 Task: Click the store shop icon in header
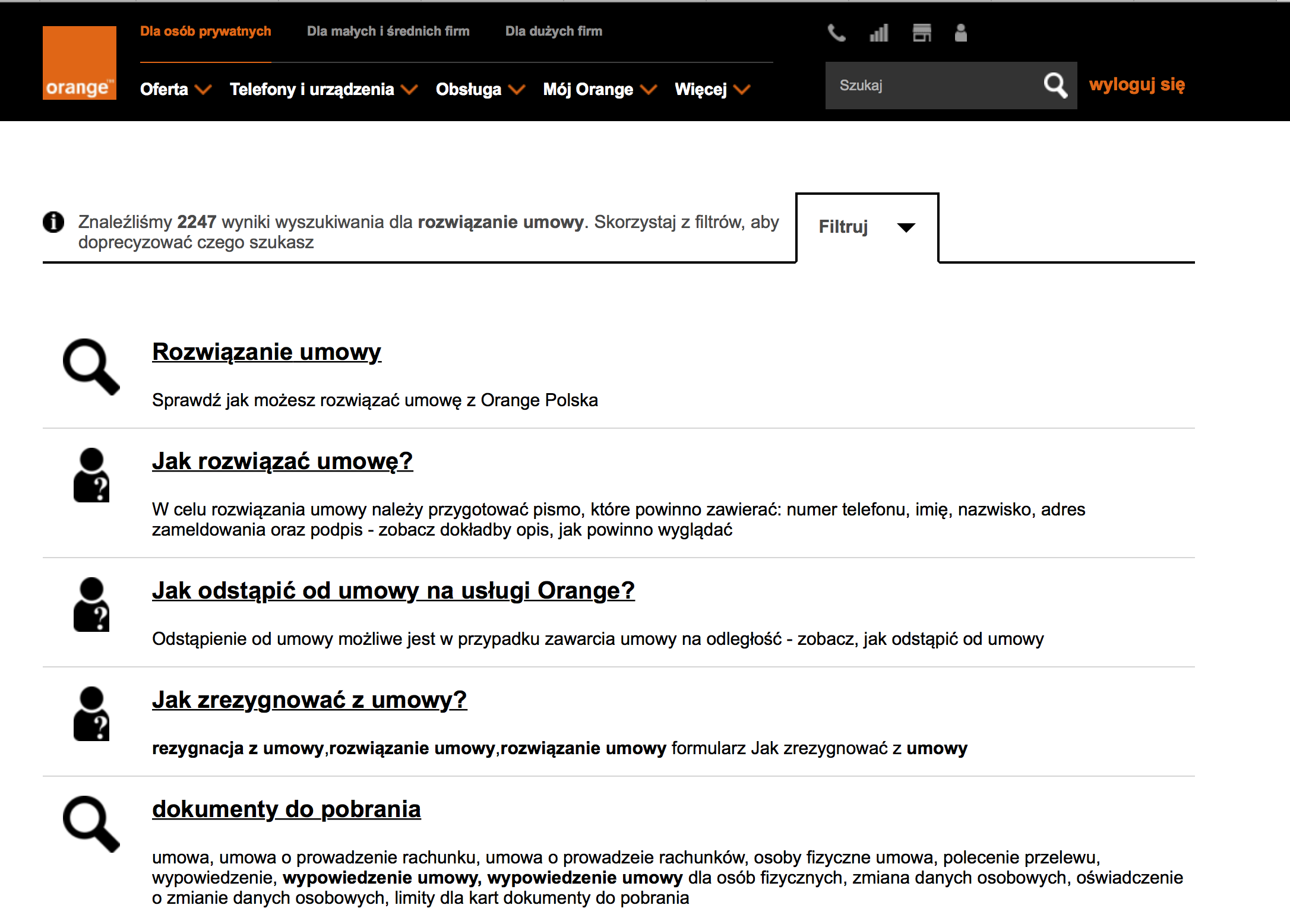[921, 33]
